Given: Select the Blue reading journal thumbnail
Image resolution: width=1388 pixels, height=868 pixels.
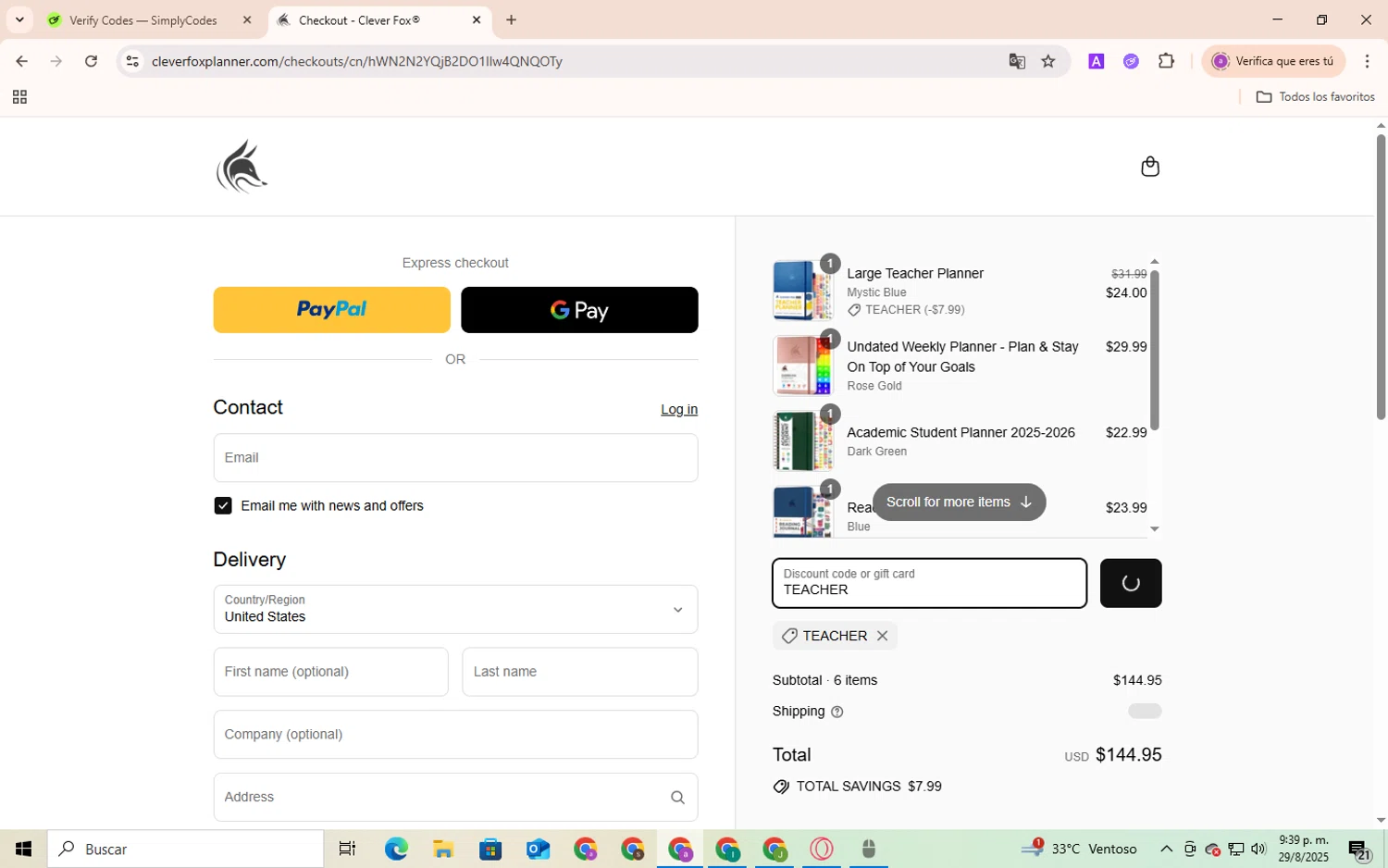Looking at the screenshot, I should pos(802,512).
